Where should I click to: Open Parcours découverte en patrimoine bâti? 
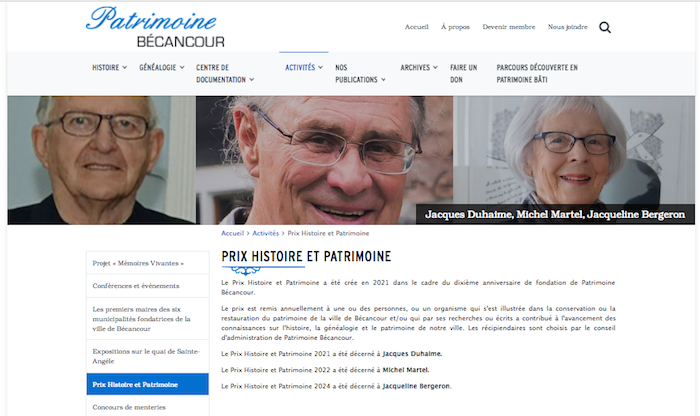pyautogui.click(x=537, y=74)
